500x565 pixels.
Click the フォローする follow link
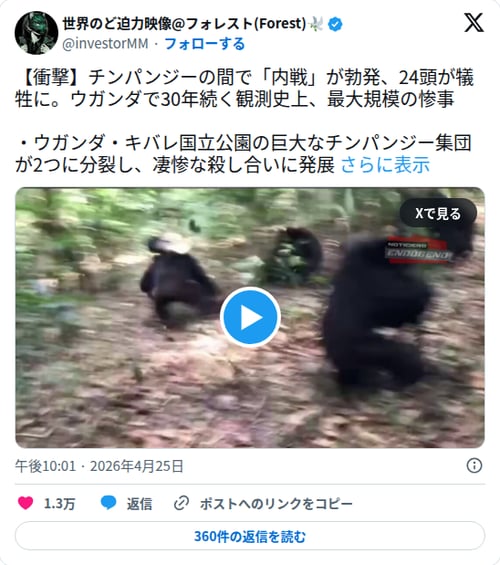[205, 44]
